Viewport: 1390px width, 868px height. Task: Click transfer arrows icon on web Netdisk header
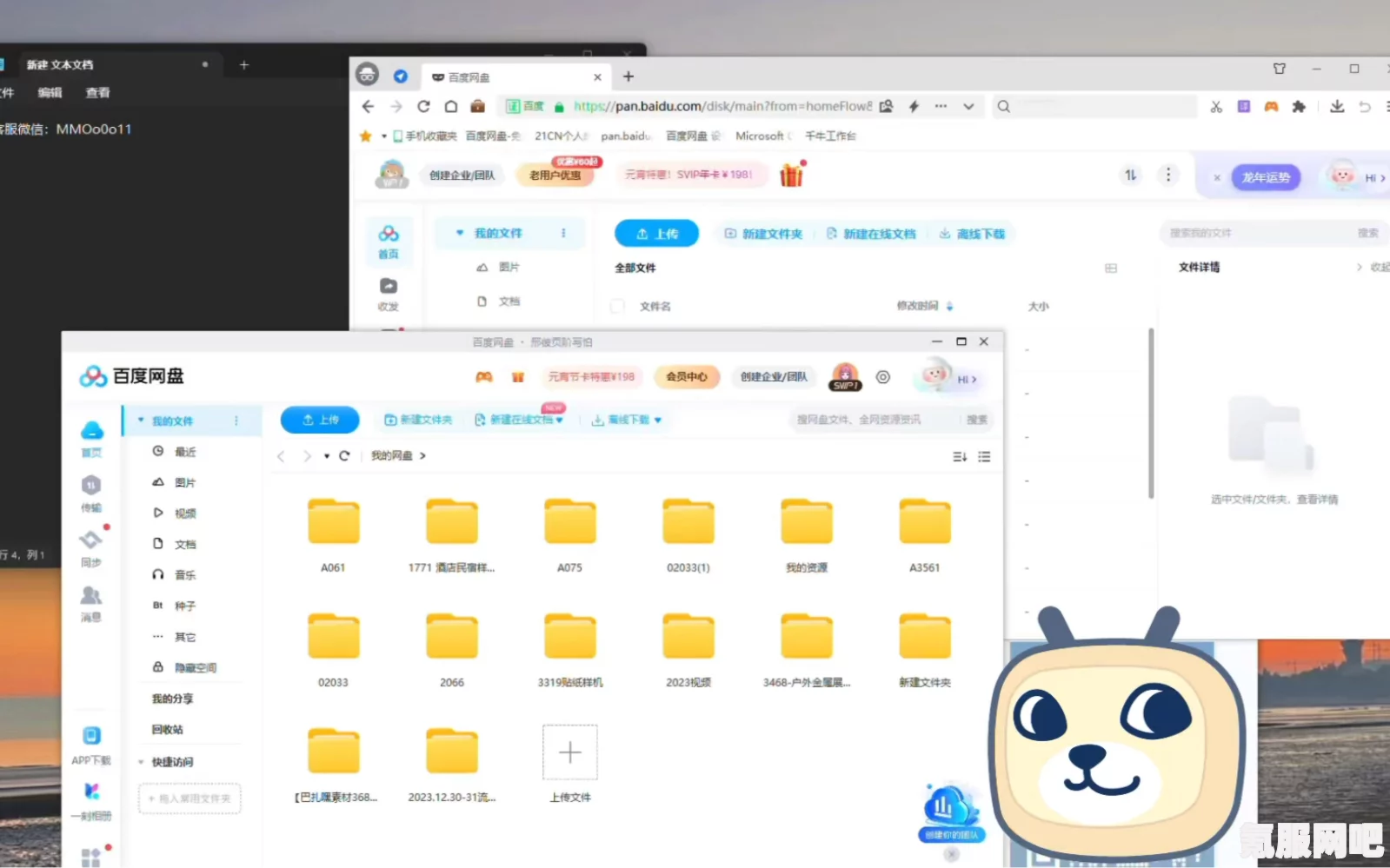(x=1130, y=176)
